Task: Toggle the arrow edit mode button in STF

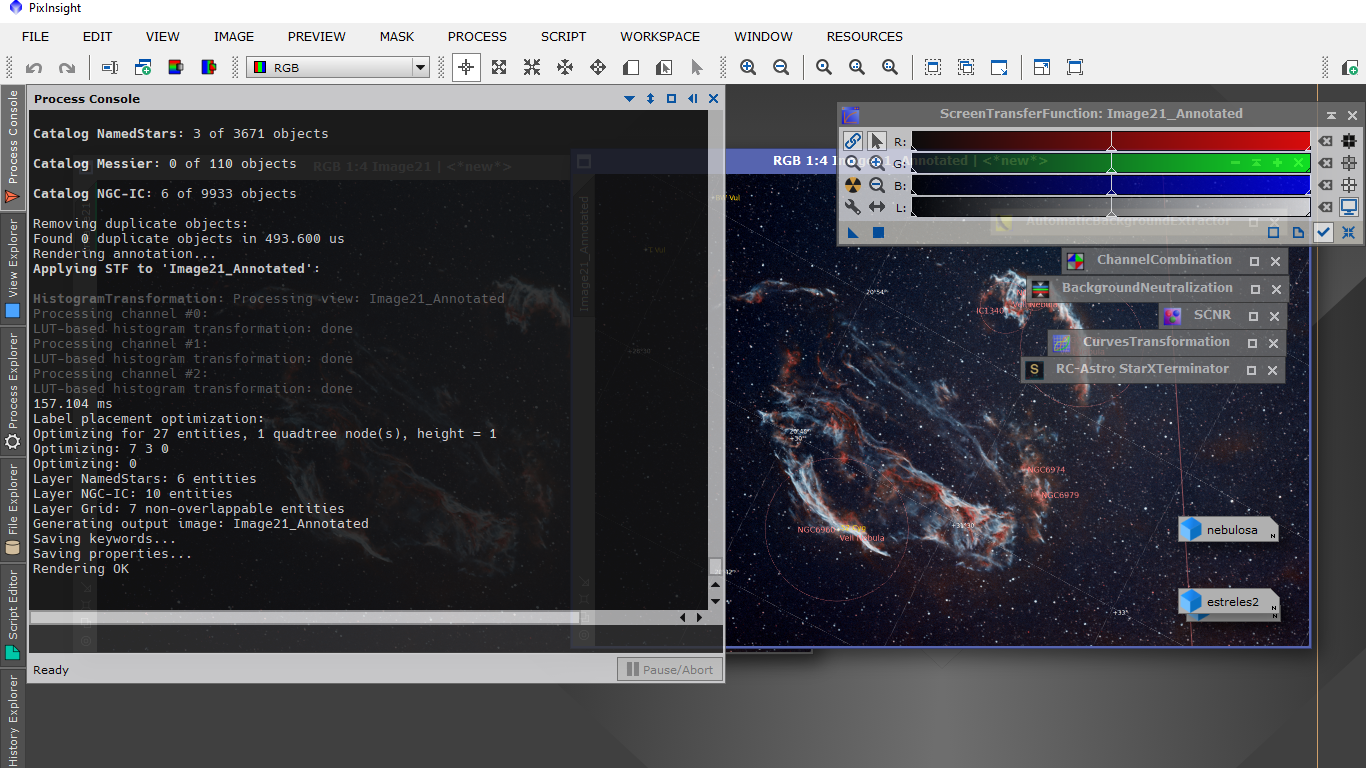Action: (877, 141)
